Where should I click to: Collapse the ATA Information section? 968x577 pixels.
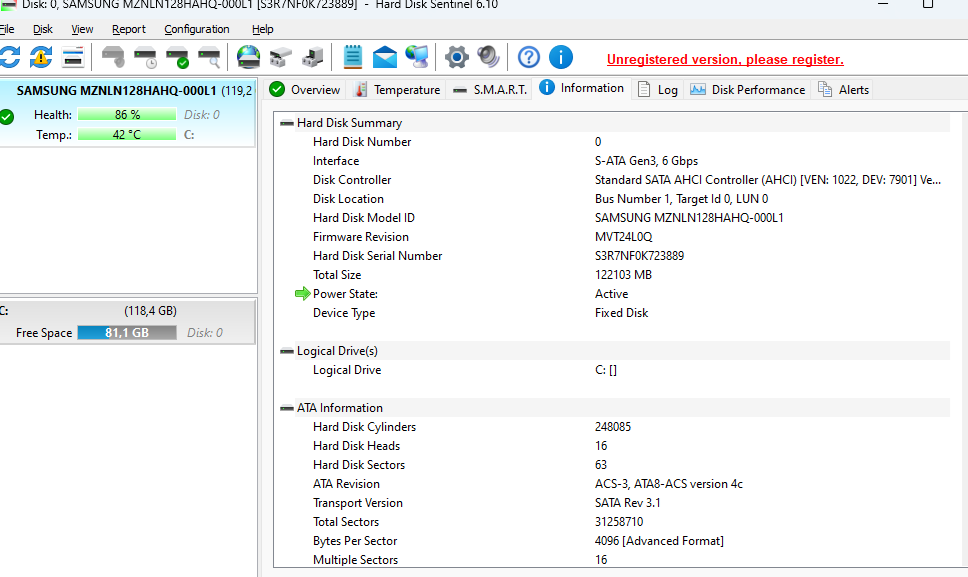(x=287, y=408)
